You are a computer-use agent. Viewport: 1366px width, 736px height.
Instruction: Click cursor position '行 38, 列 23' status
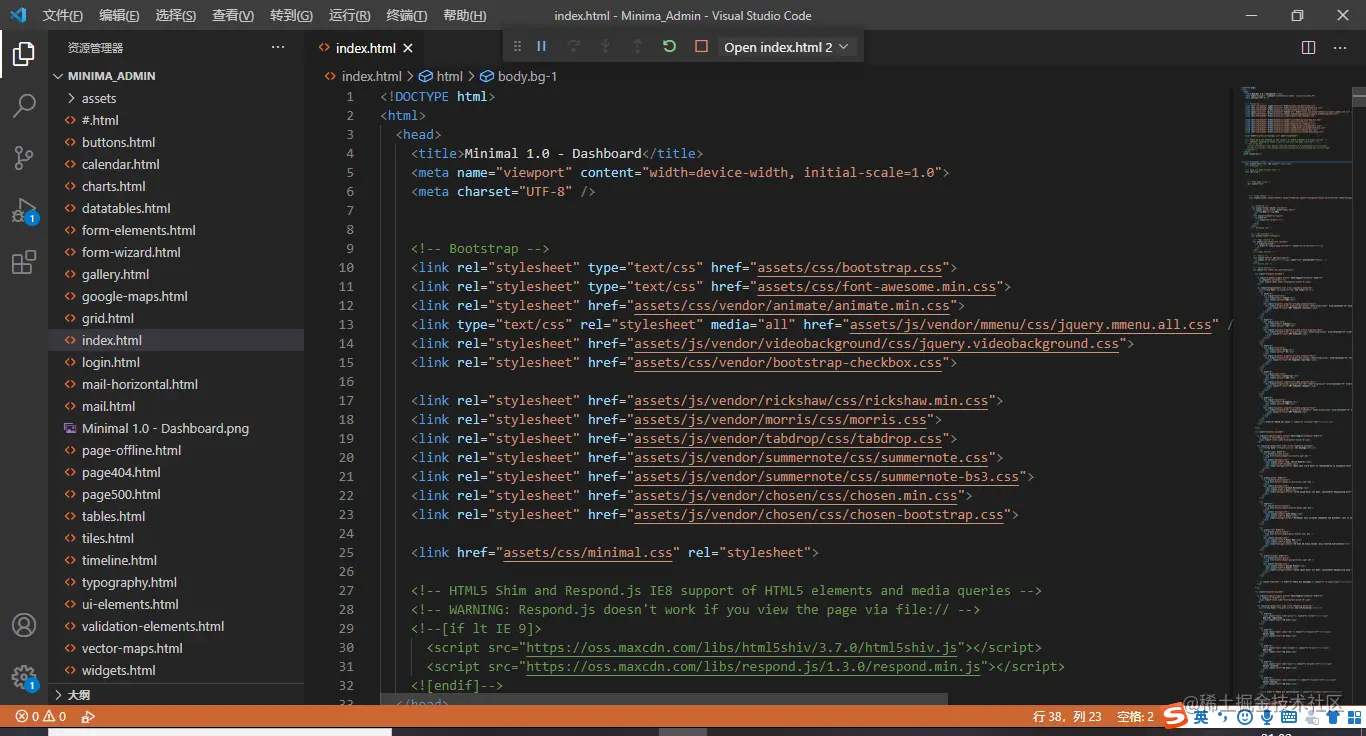tap(1068, 716)
